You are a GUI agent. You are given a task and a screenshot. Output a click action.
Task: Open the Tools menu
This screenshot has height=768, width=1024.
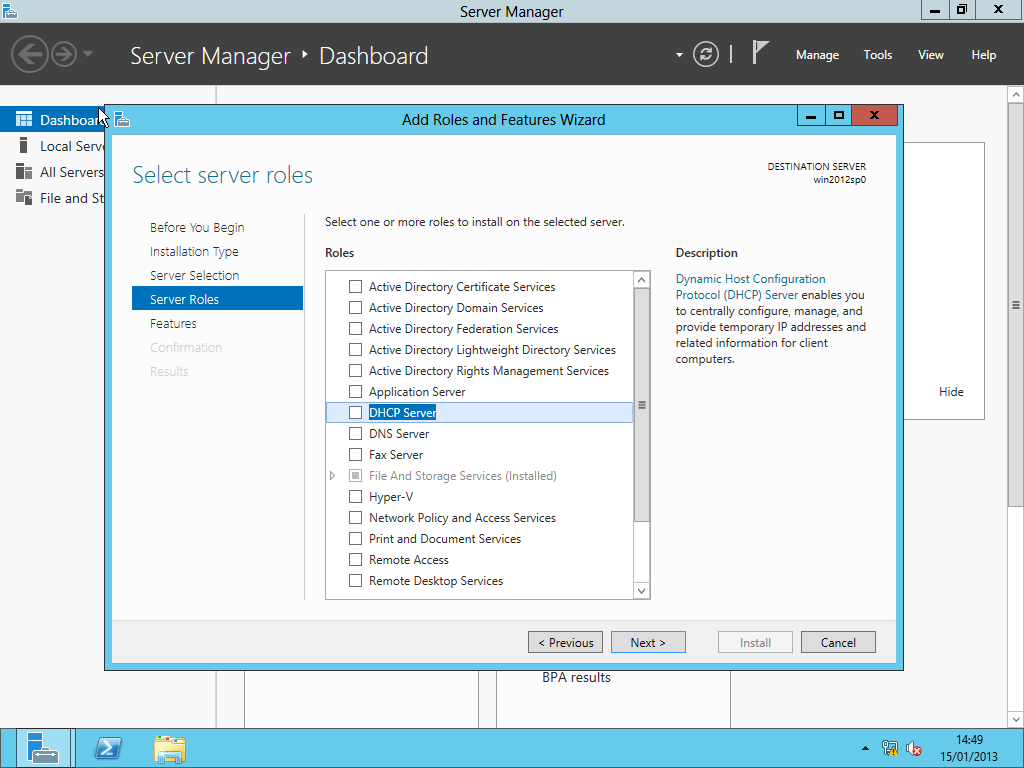[x=878, y=55]
